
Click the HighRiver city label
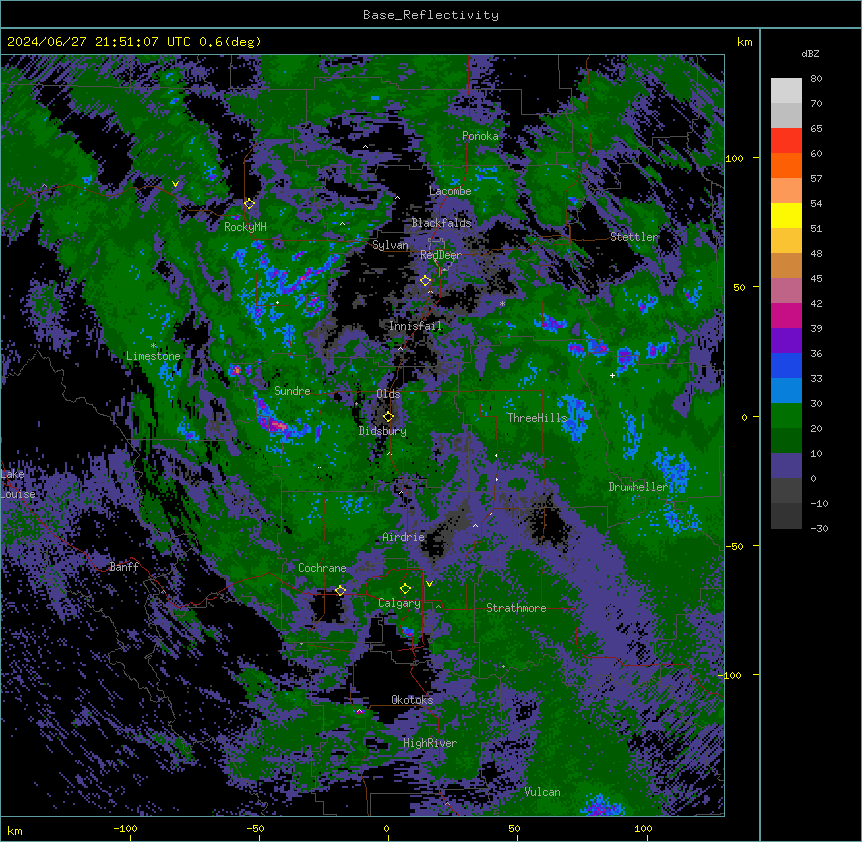[x=430, y=743]
